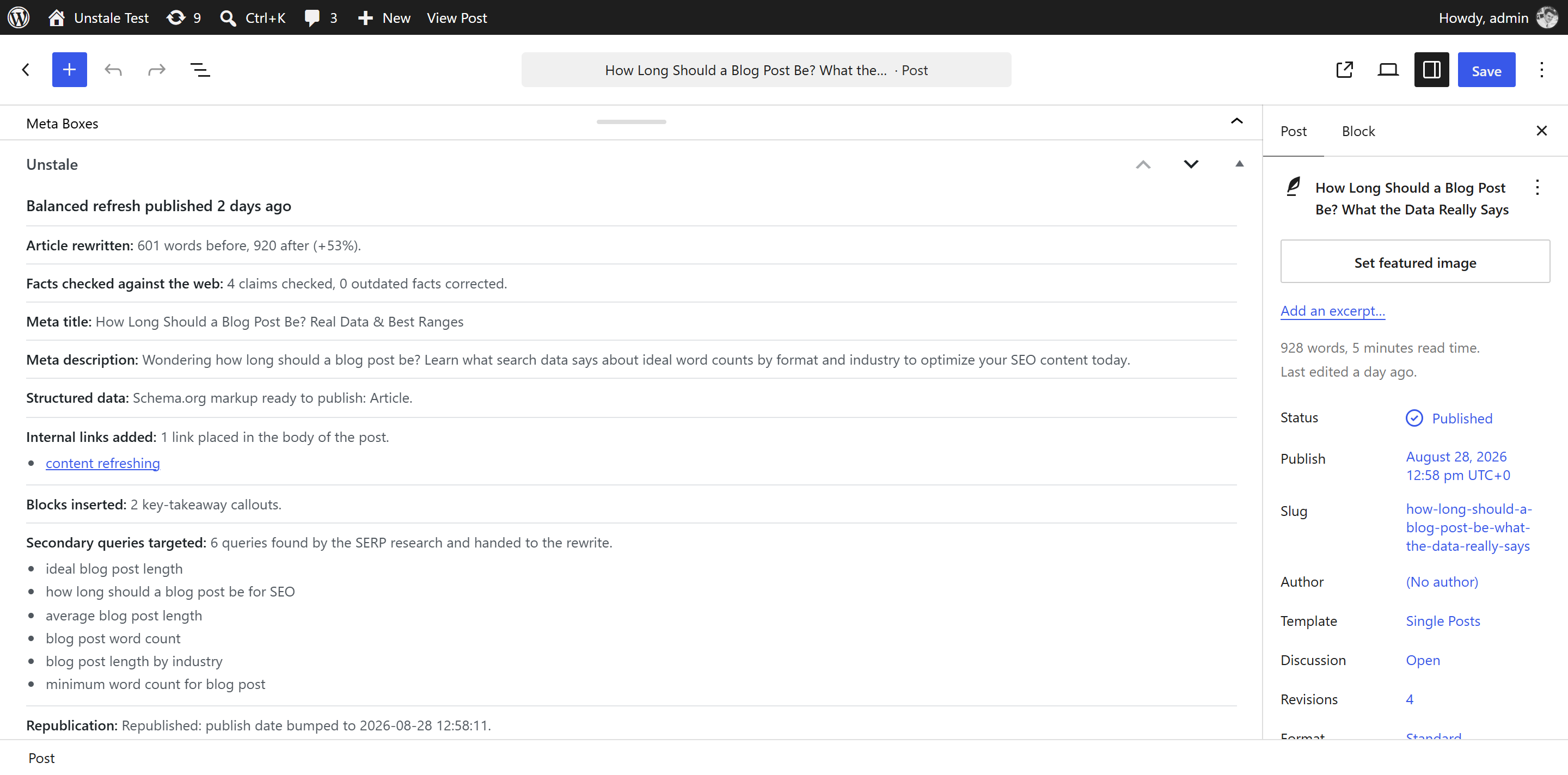
Task: Change the (No author) author
Action: (x=1441, y=582)
